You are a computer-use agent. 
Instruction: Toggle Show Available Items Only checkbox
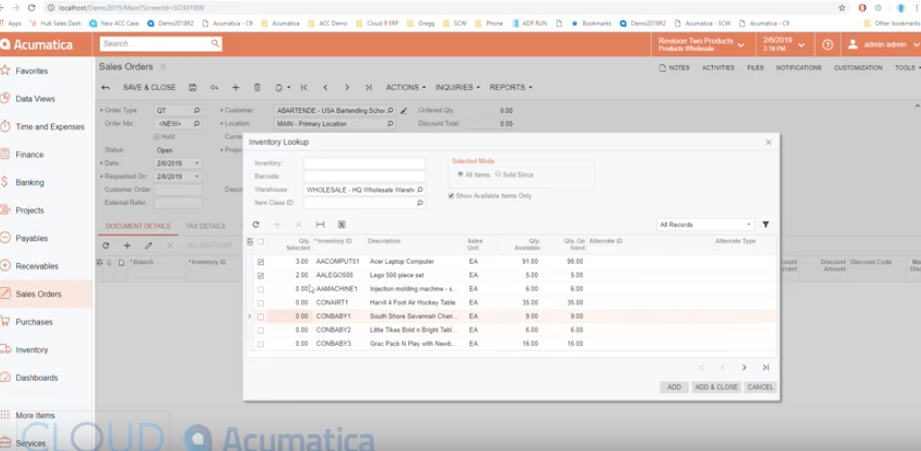(x=451, y=196)
